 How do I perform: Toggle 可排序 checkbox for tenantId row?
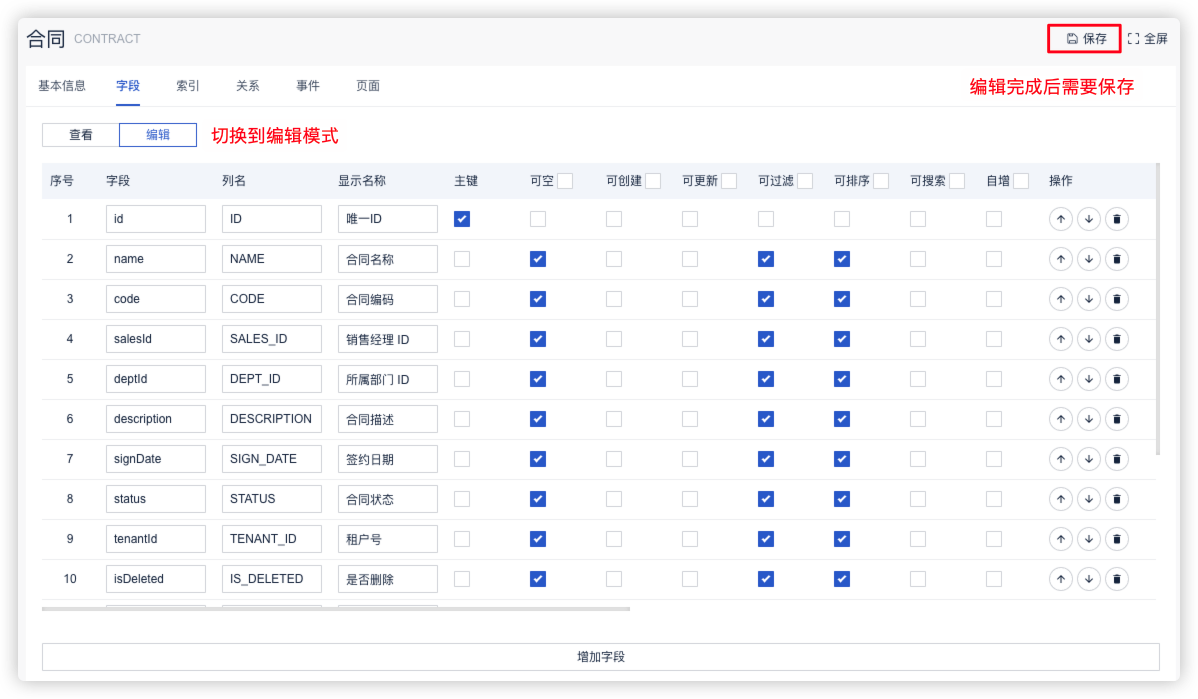click(x=842, y=539)
